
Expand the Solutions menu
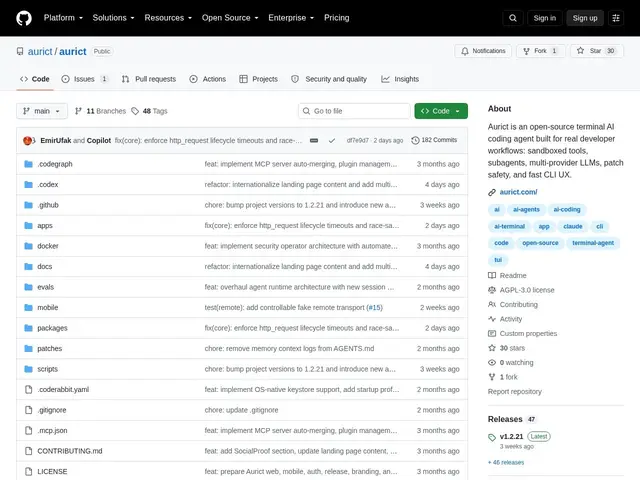click(x=113, y=18)
